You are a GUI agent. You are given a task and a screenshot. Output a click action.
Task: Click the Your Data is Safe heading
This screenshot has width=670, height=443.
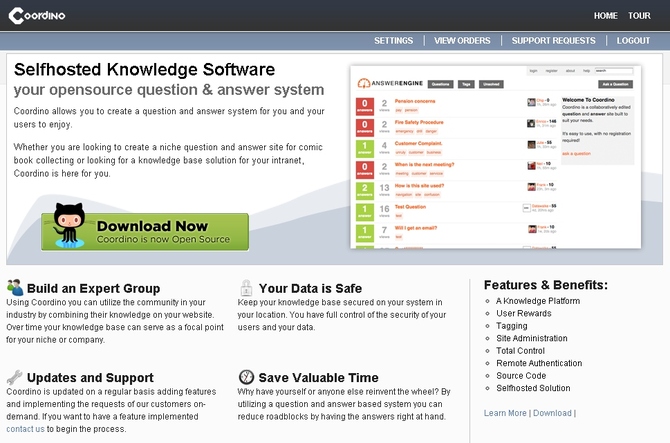click(x=310, y=289)
